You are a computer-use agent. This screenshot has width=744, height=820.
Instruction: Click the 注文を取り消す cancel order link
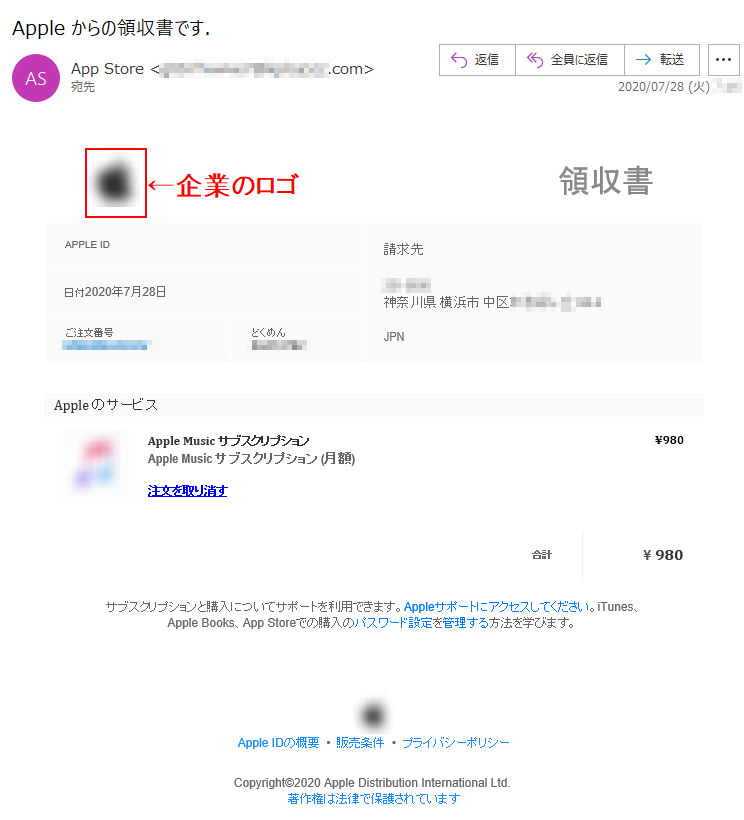tap(187, 491)
